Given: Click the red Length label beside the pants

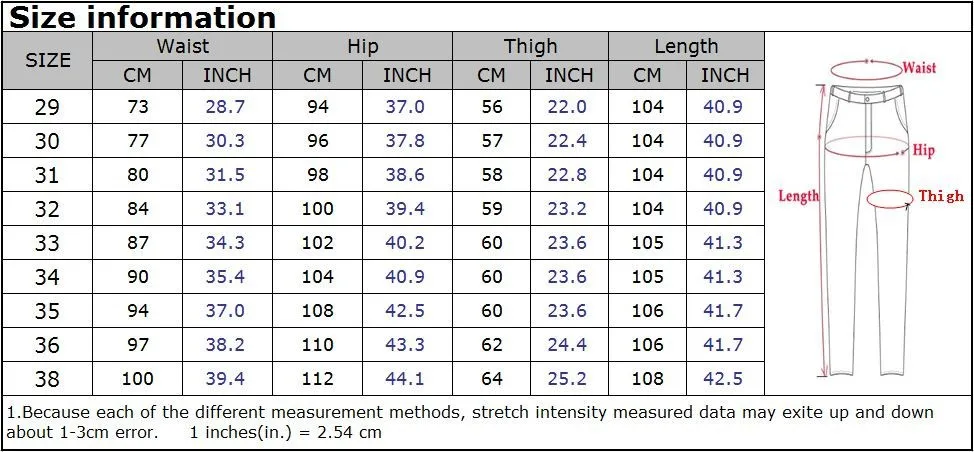Looking at the screenshot, I should point(798,196).
